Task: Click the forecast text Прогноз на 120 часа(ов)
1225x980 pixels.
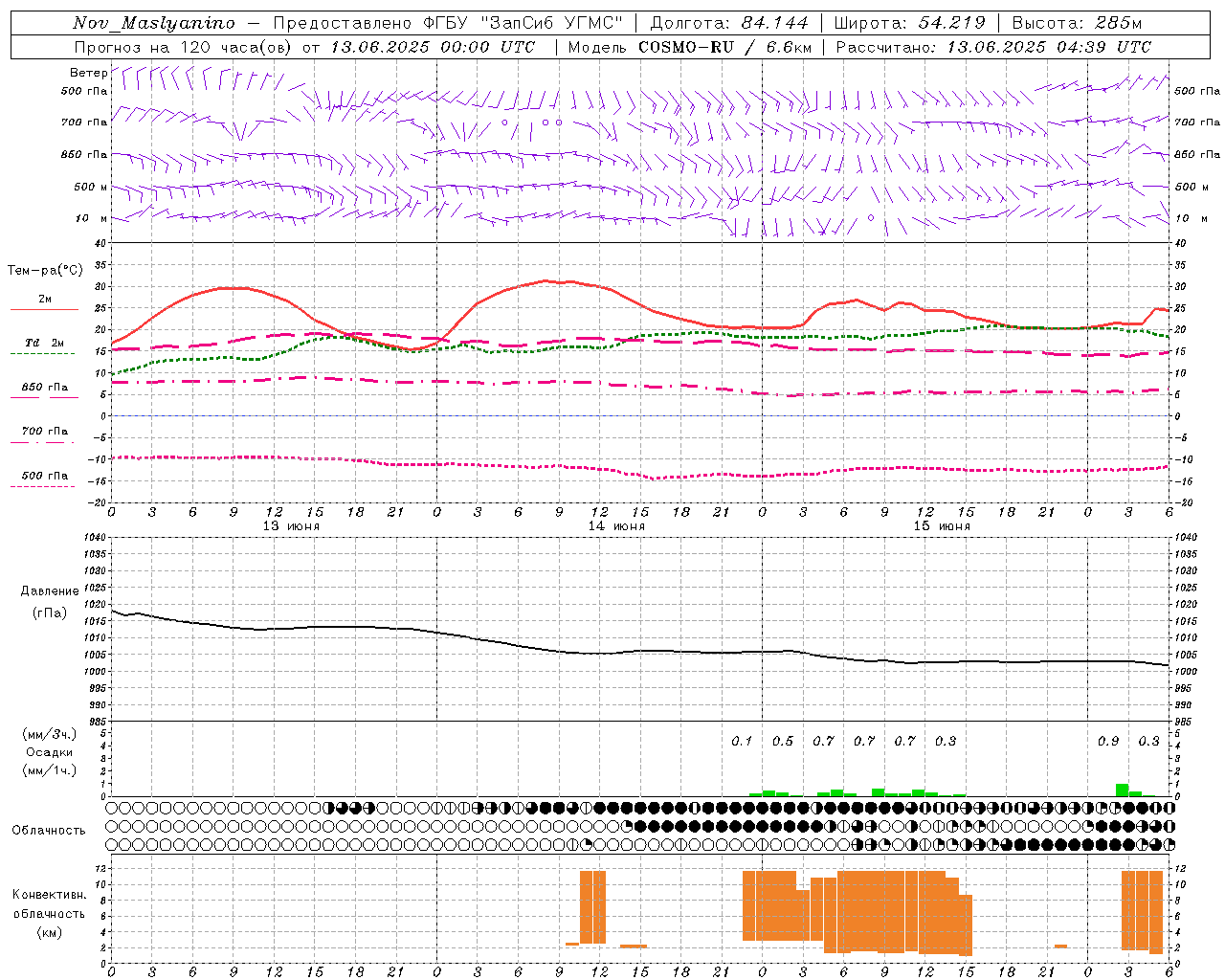Action: (x=183, y=47)
